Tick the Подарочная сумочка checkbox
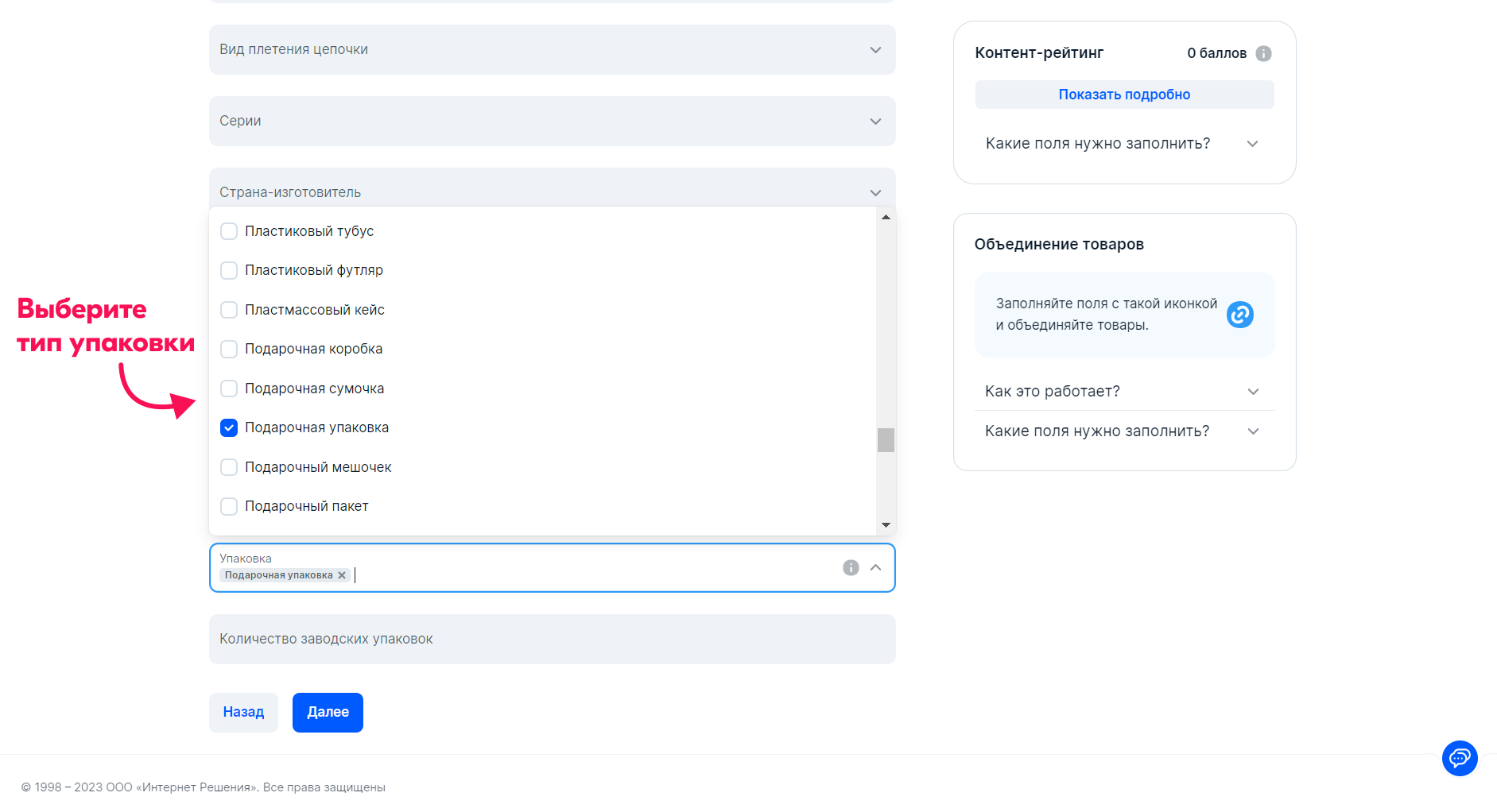Screen dimensions: 1497x812 (229, 389)
